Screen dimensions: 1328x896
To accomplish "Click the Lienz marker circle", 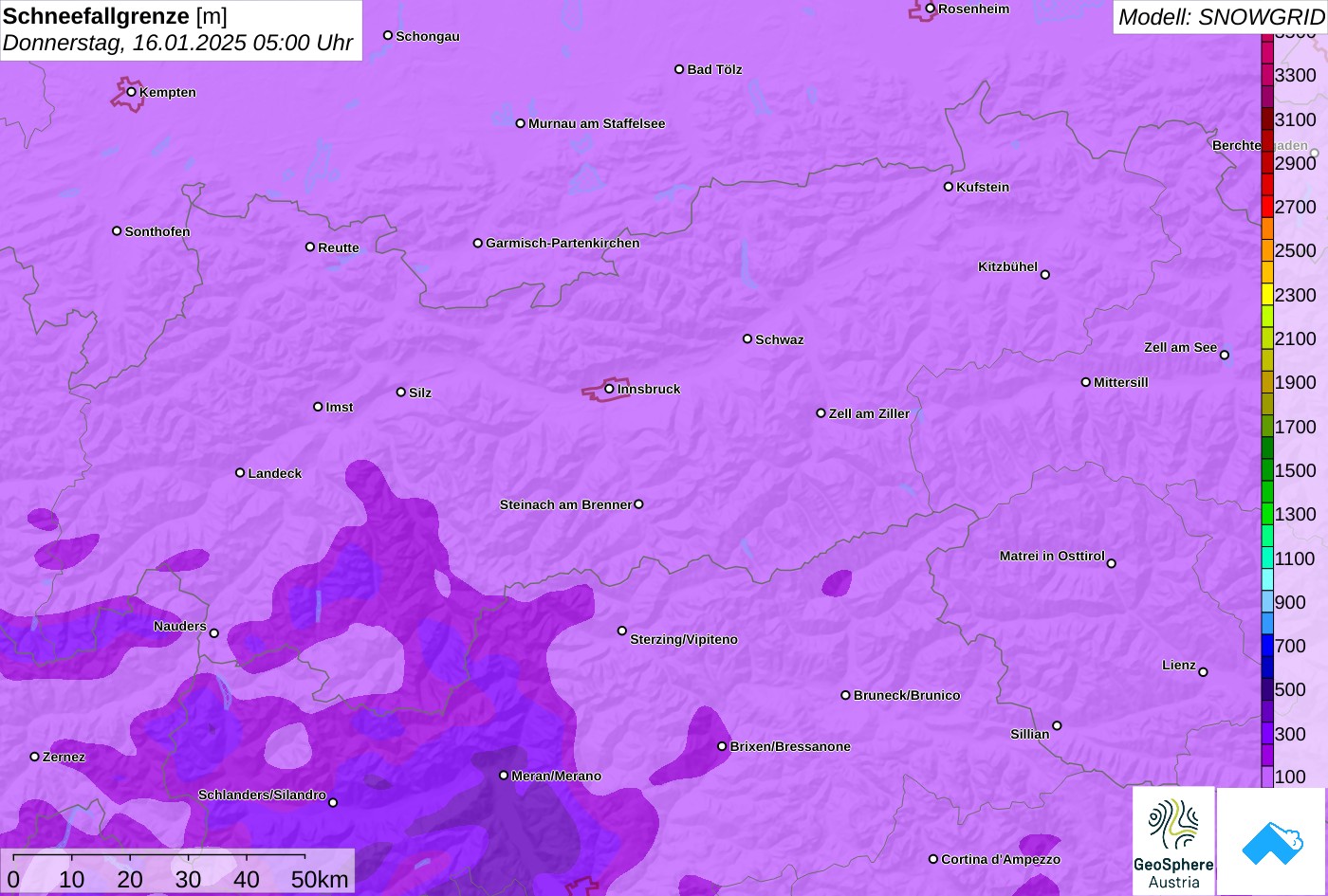I will 1203,672.
